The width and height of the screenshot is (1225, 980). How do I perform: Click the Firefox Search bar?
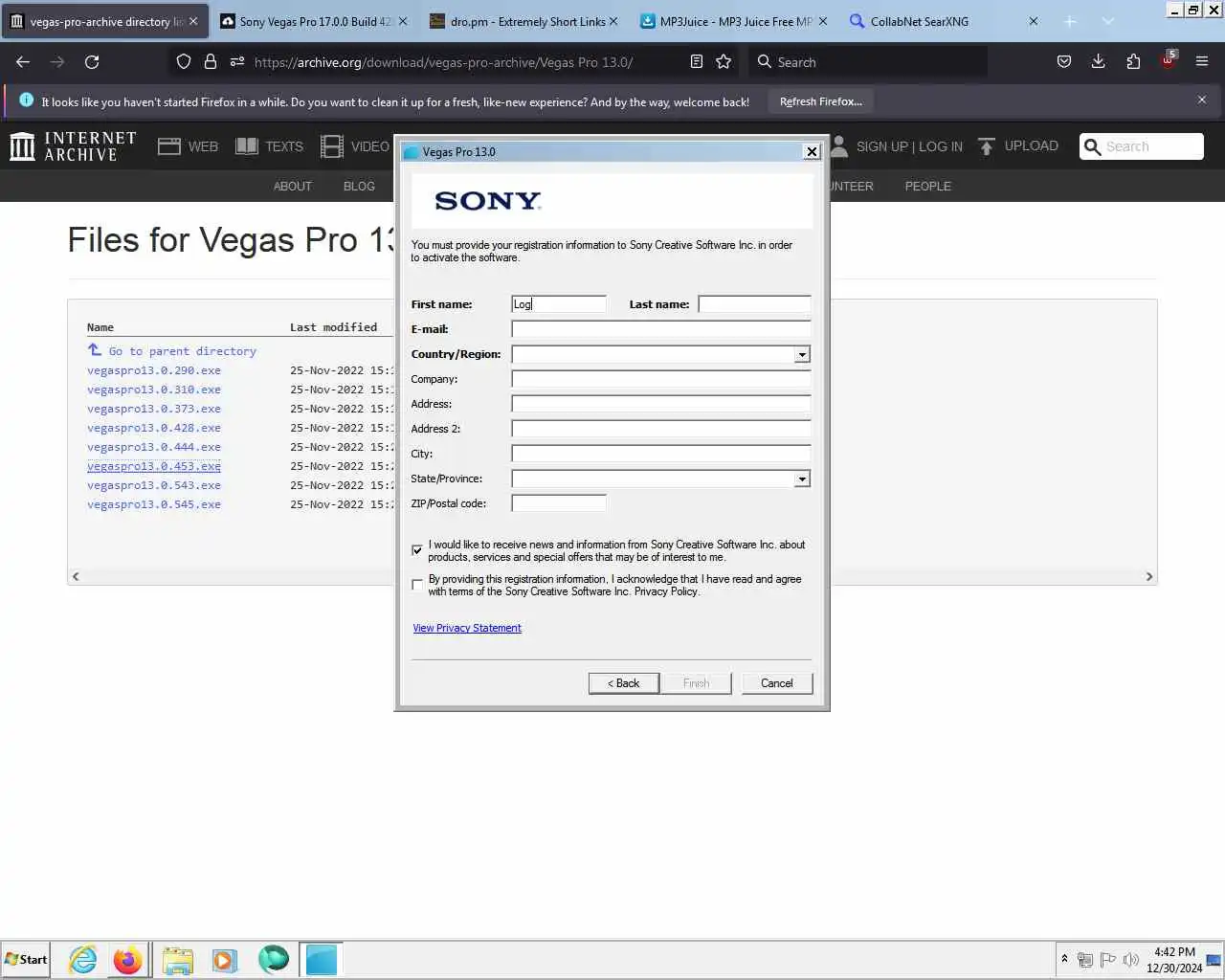click(867, 61)
